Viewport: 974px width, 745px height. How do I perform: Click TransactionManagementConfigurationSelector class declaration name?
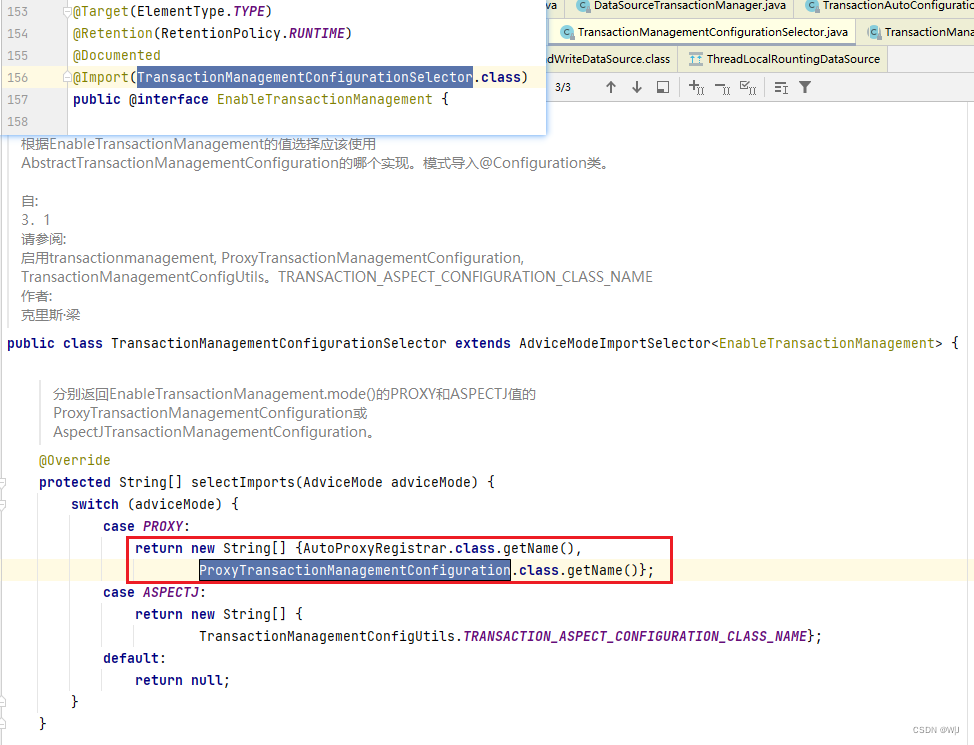tap(279, 344)
